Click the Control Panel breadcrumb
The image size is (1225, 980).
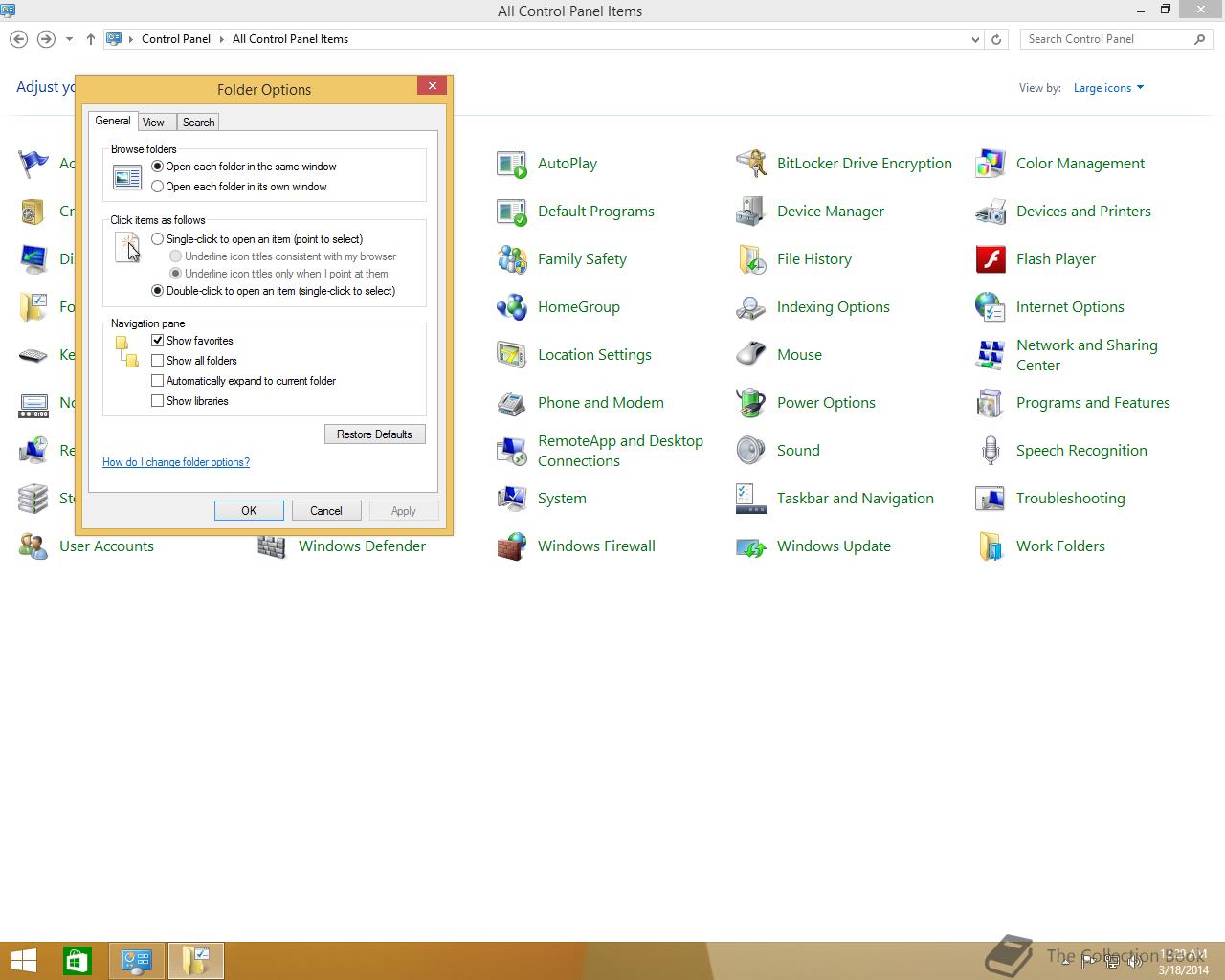tap(176, 39)
